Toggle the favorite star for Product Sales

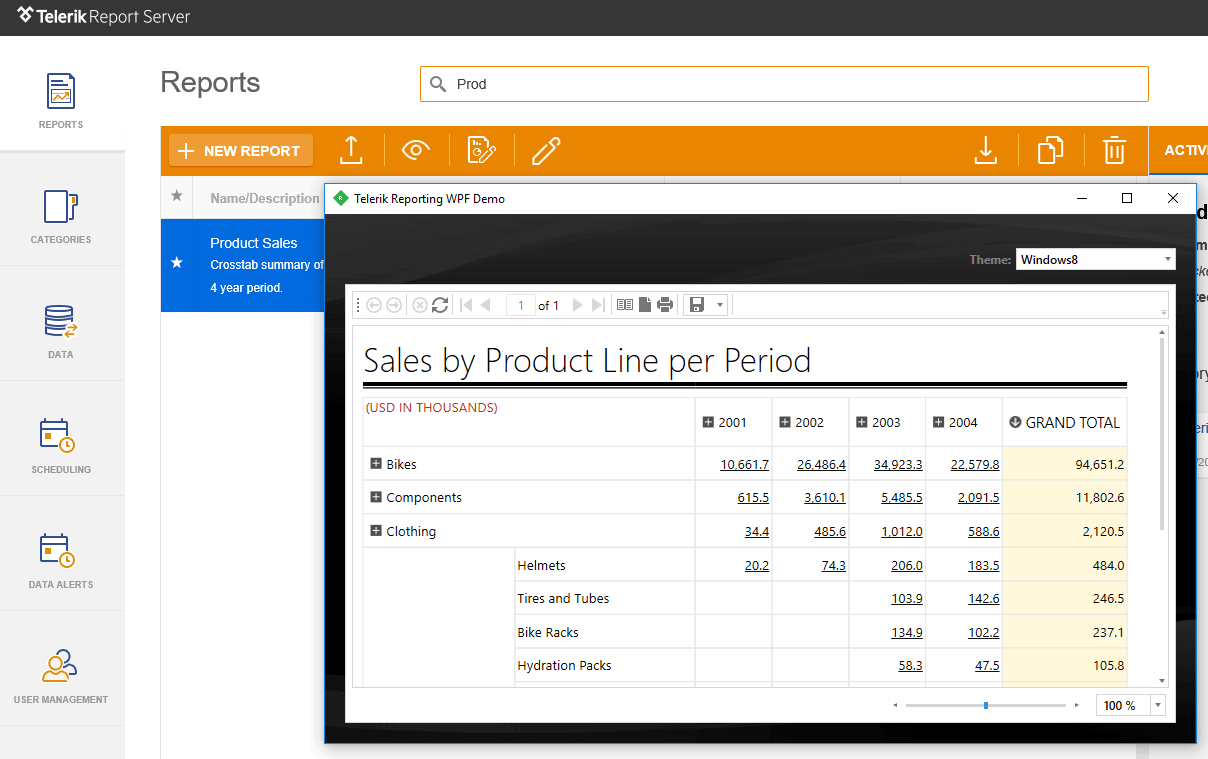(177, 263)
